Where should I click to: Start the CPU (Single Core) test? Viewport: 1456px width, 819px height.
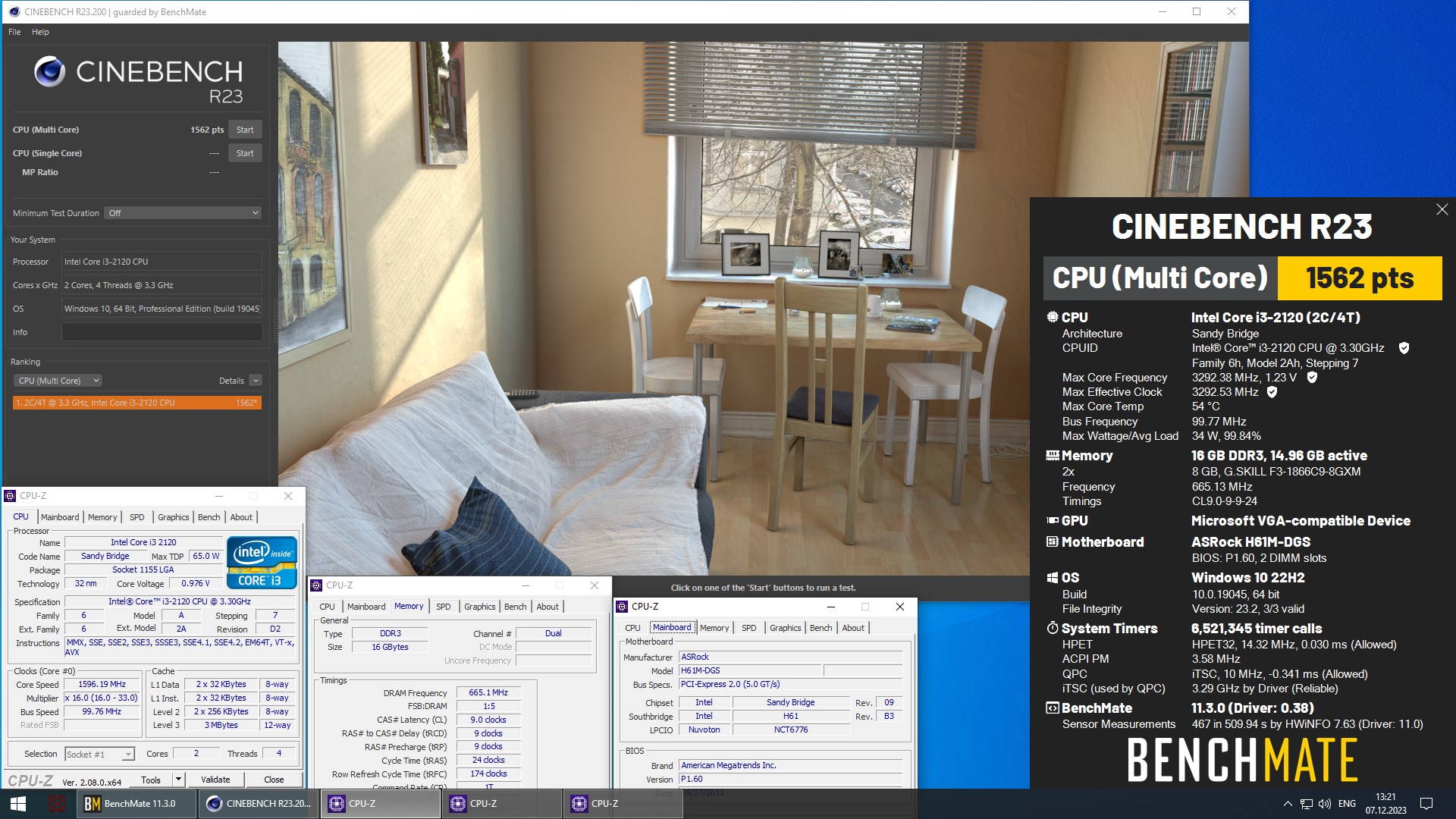245,153
